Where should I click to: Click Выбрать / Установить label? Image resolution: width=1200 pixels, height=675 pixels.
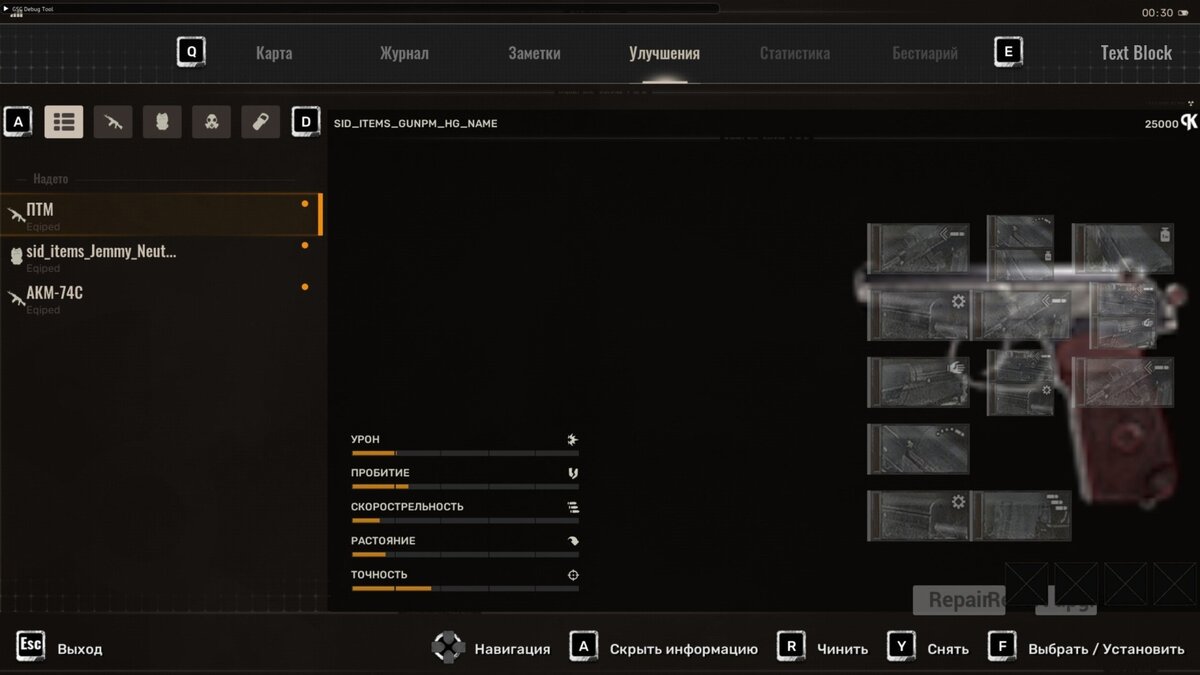pos(1106,649)
